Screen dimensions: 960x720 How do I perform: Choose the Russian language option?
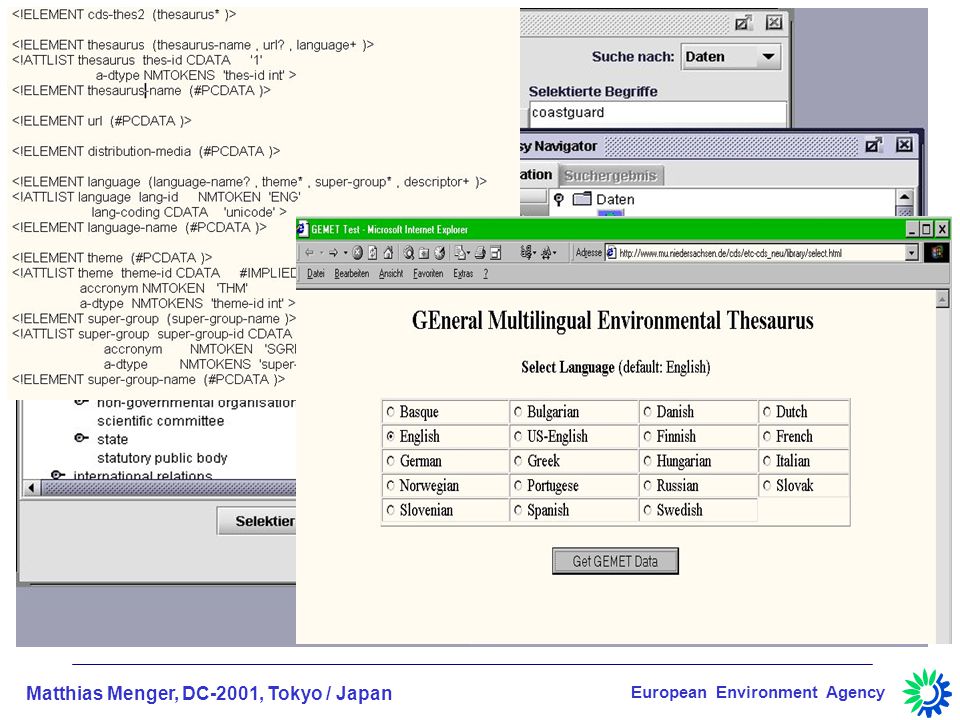[x=647, y=486]
